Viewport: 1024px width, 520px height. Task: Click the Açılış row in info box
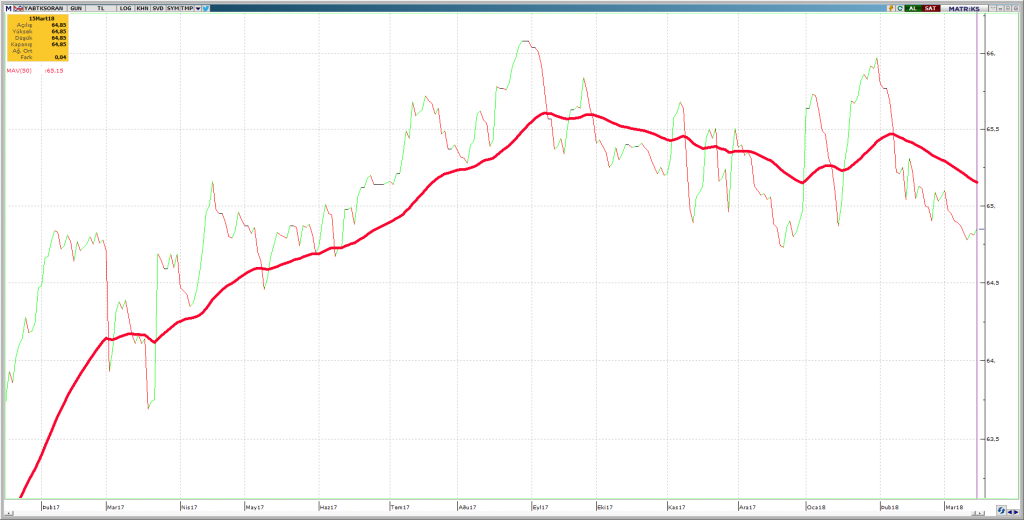(38, 25)
